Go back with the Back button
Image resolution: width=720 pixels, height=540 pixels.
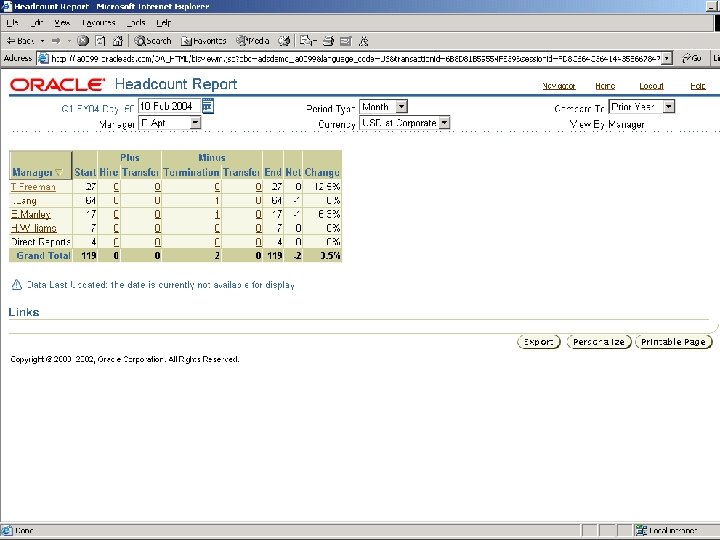coord(21,41)
